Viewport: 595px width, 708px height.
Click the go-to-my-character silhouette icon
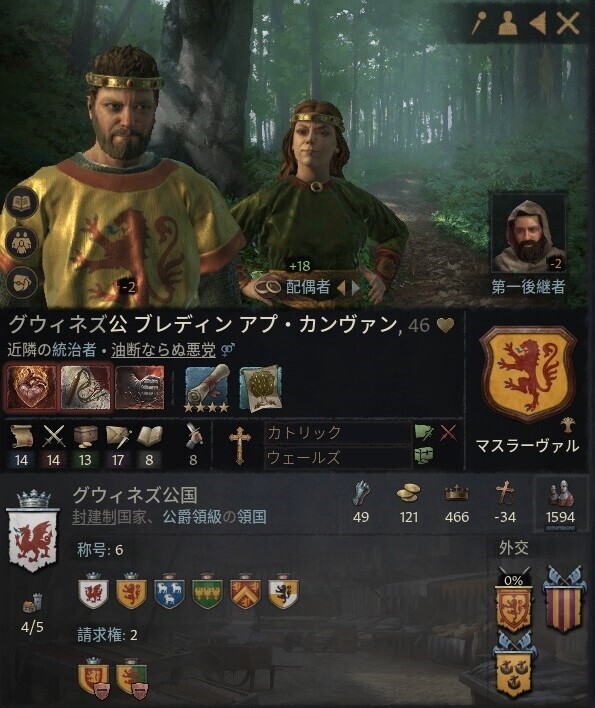pos(508,23)
